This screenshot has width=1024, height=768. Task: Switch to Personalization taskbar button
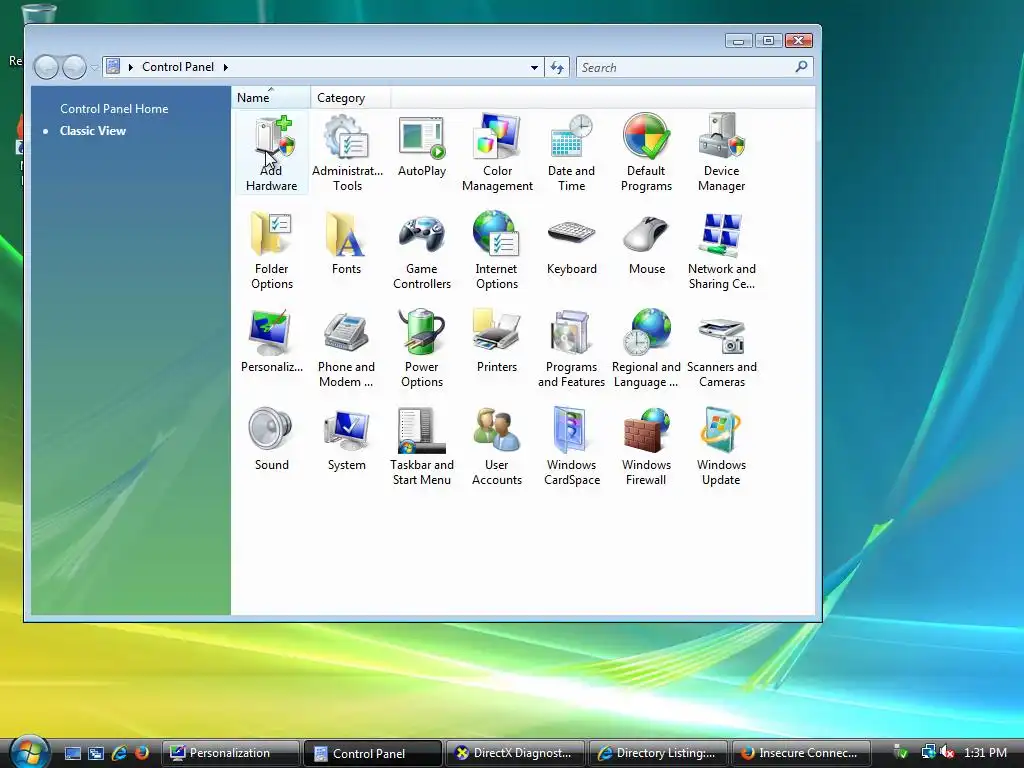(x=230, y=754)
